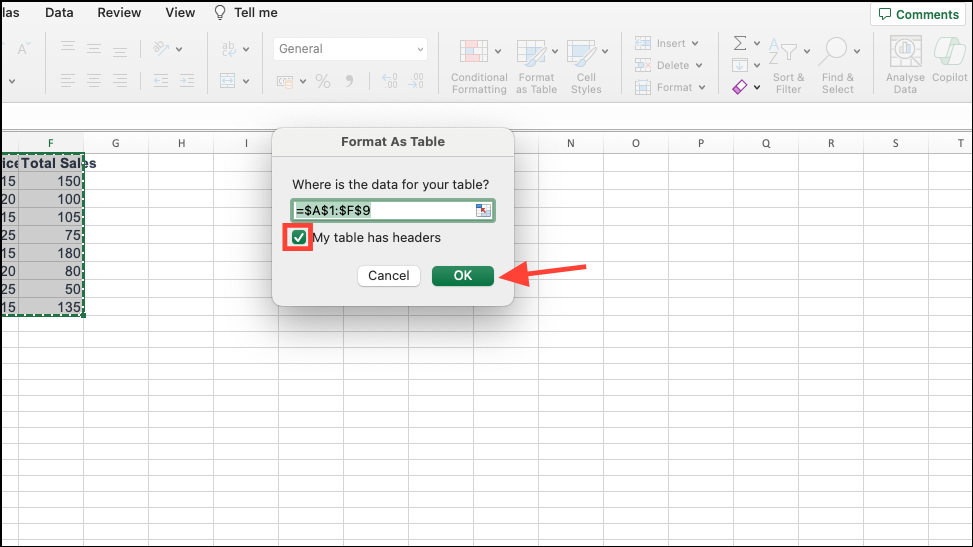The width and height of the screenshot is (973, 547).
Task: Click the cell showing 135
Action: (51, 307)
